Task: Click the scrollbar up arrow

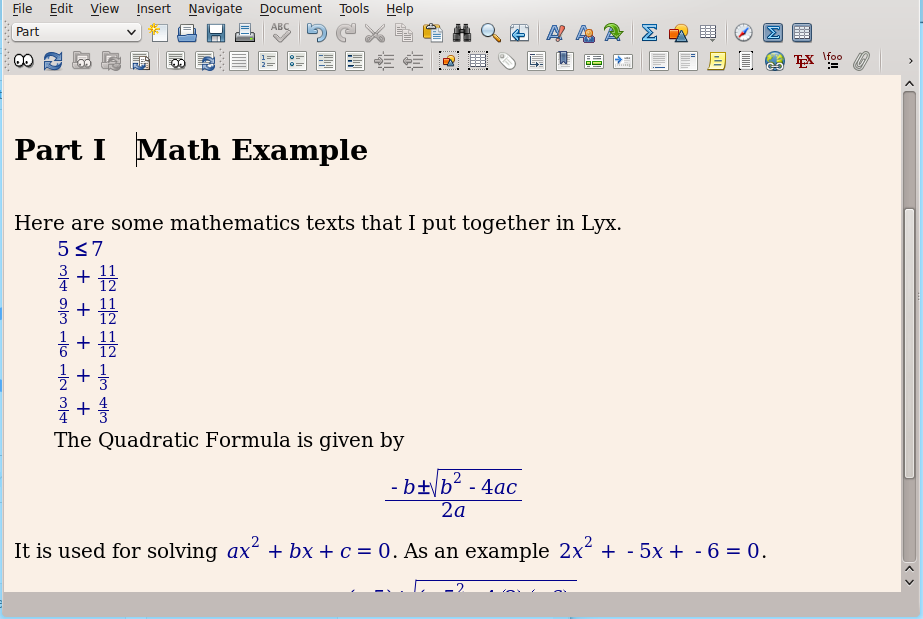Action: (909, 84)
